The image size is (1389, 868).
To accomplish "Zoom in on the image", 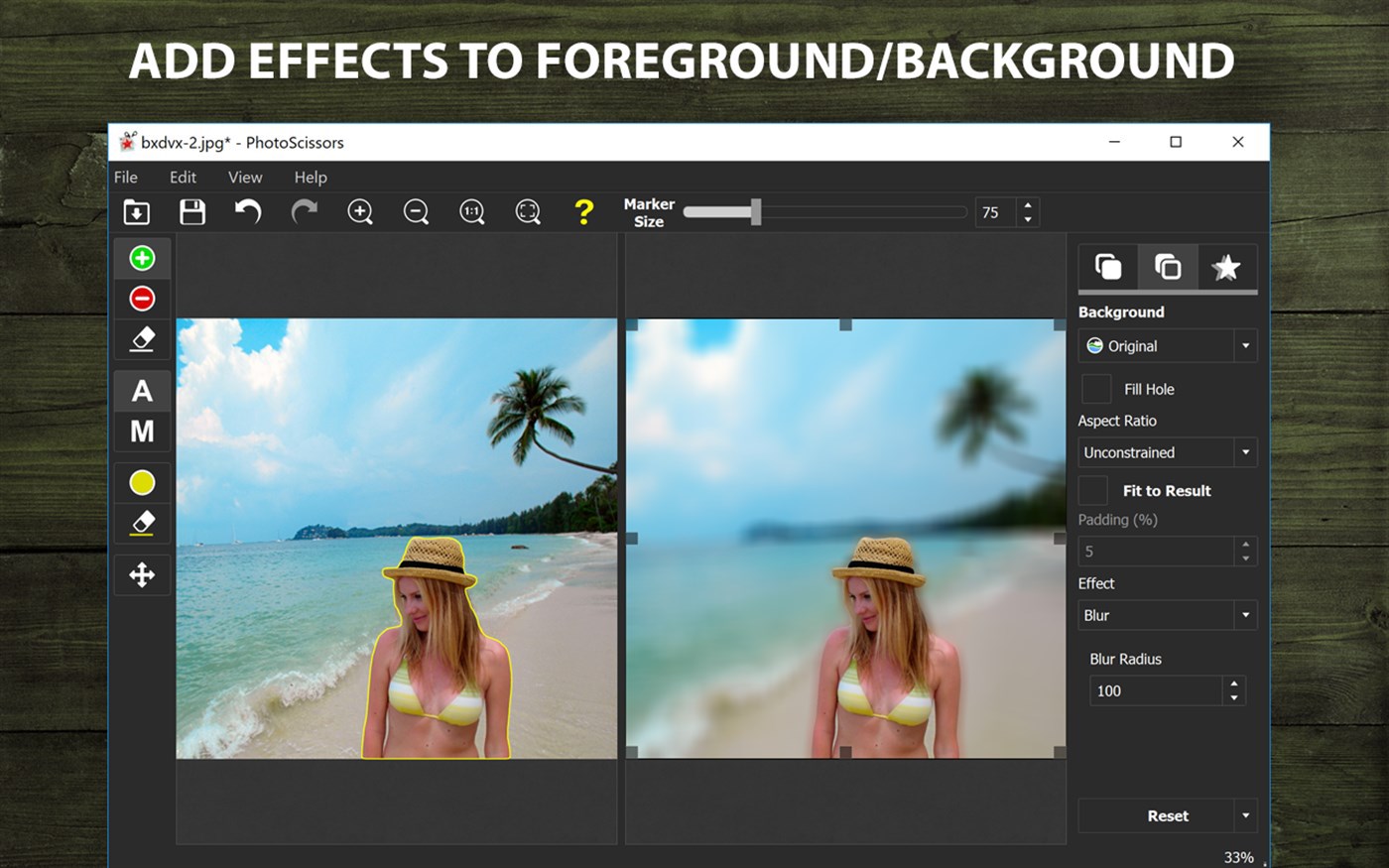I will pyautogui.click(x=360, y=211).
